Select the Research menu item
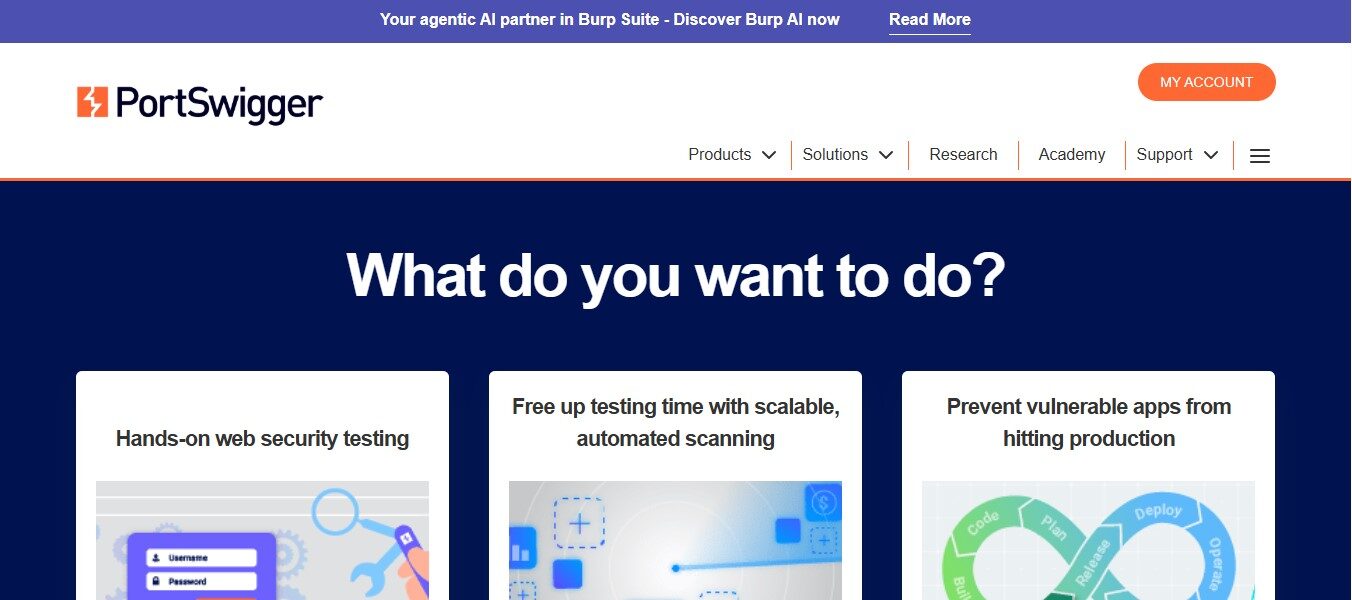Screen dimensions: 1352x600 click(963, 155)
